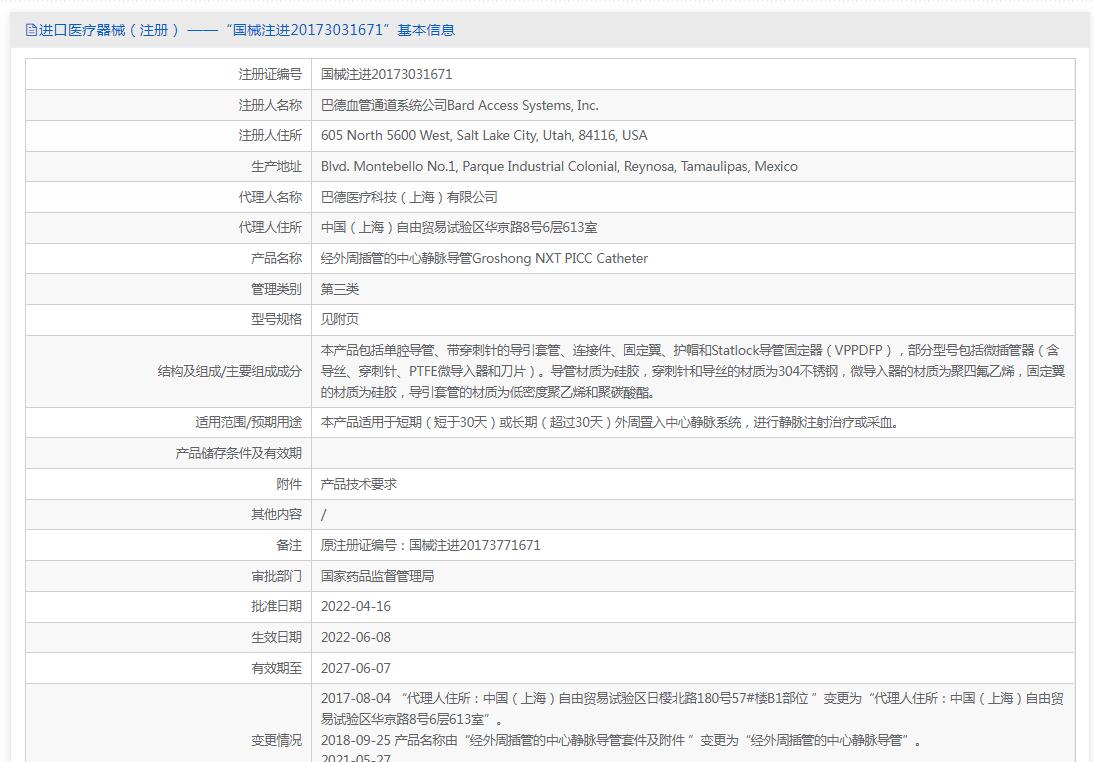Select the 注册证编号 label cell
This screenshot has height=762, width=1094.
tap(168, 74)
